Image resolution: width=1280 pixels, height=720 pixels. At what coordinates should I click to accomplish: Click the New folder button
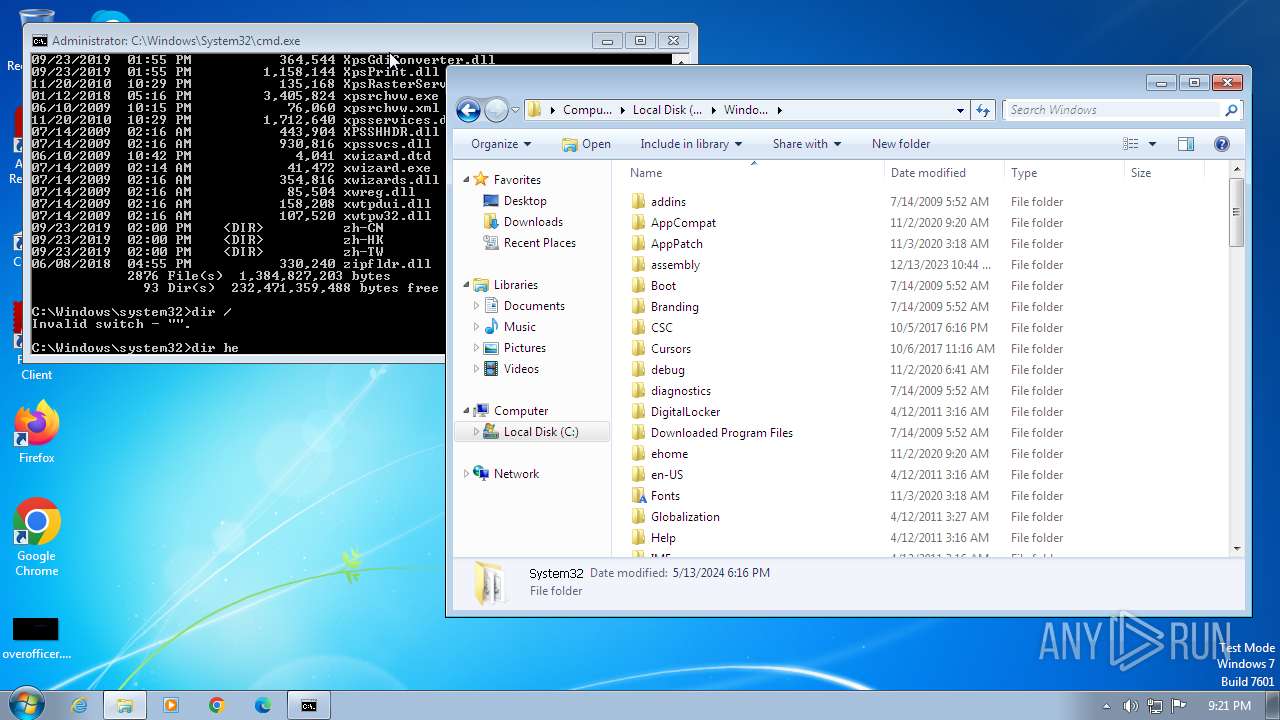tap(901, 144)
